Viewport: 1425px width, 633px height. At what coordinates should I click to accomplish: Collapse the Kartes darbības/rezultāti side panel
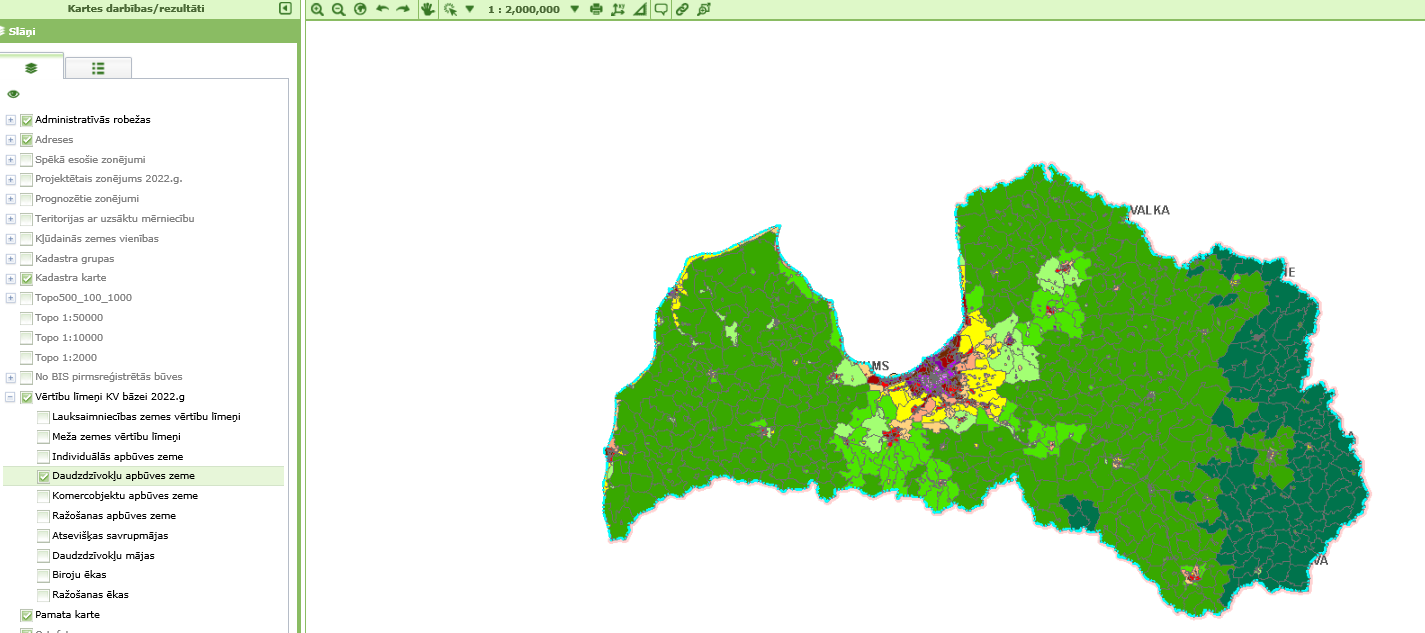(x=285, y=8)
